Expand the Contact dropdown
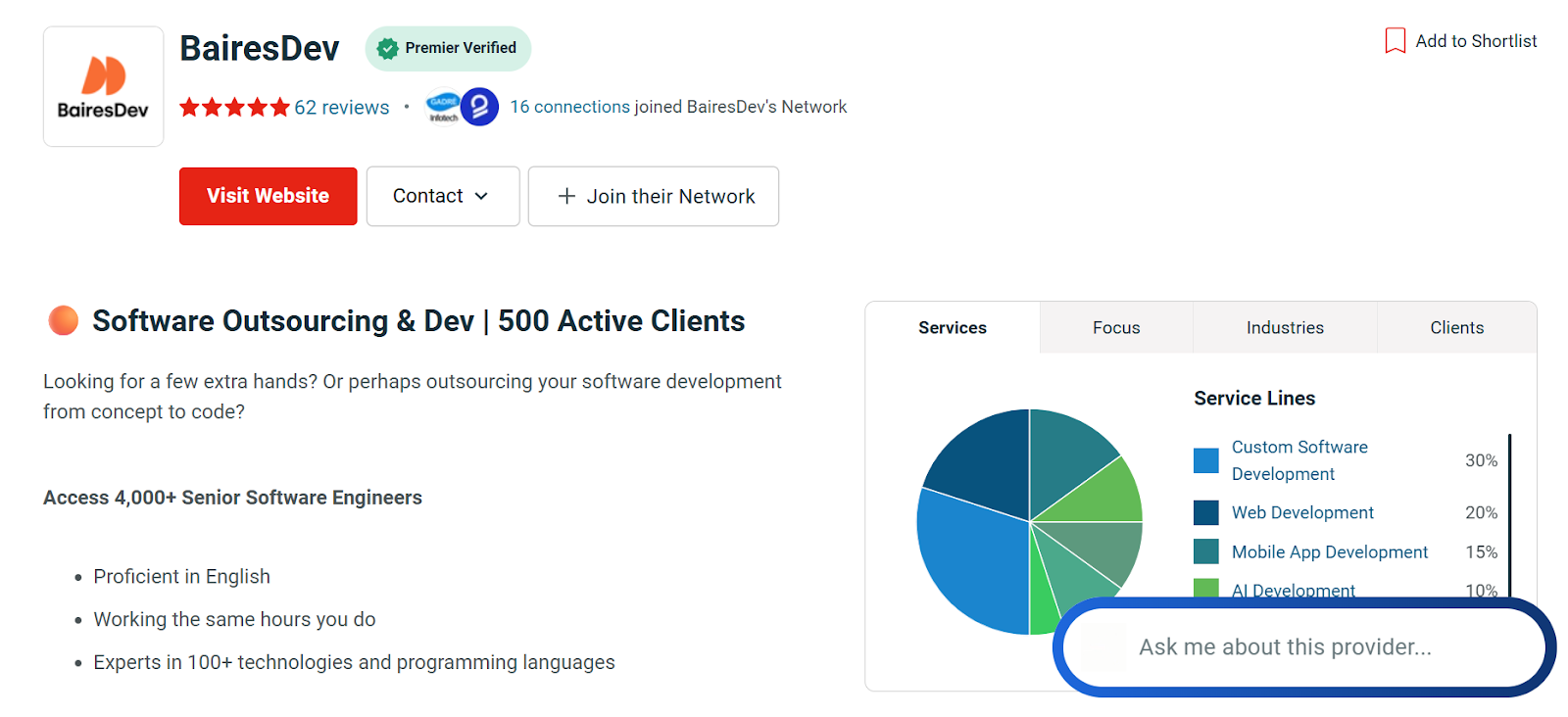 coord(443,196)
